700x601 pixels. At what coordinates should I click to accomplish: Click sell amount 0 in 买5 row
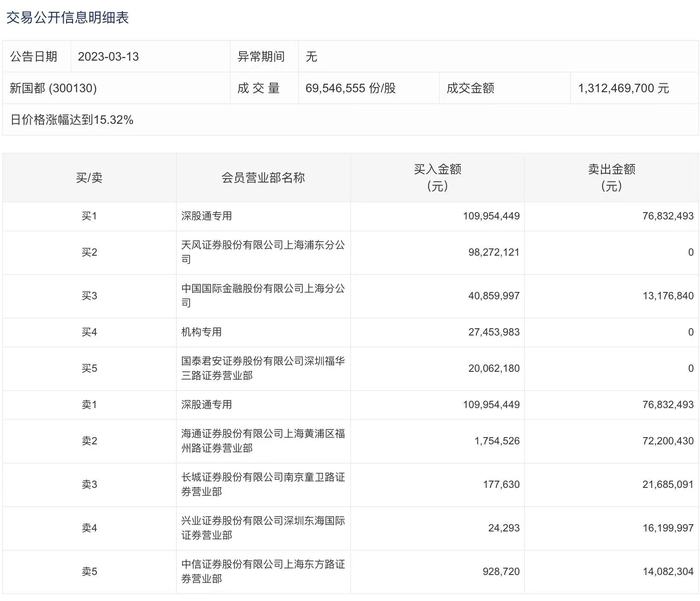tap(691, 368)
